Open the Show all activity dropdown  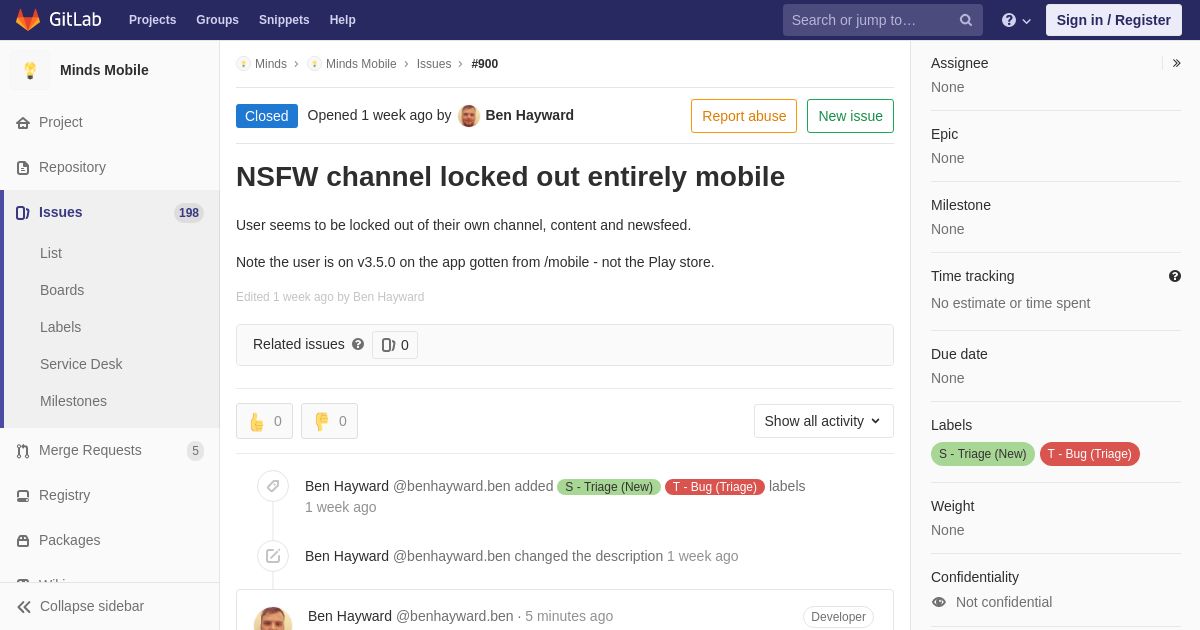[824, 421]
